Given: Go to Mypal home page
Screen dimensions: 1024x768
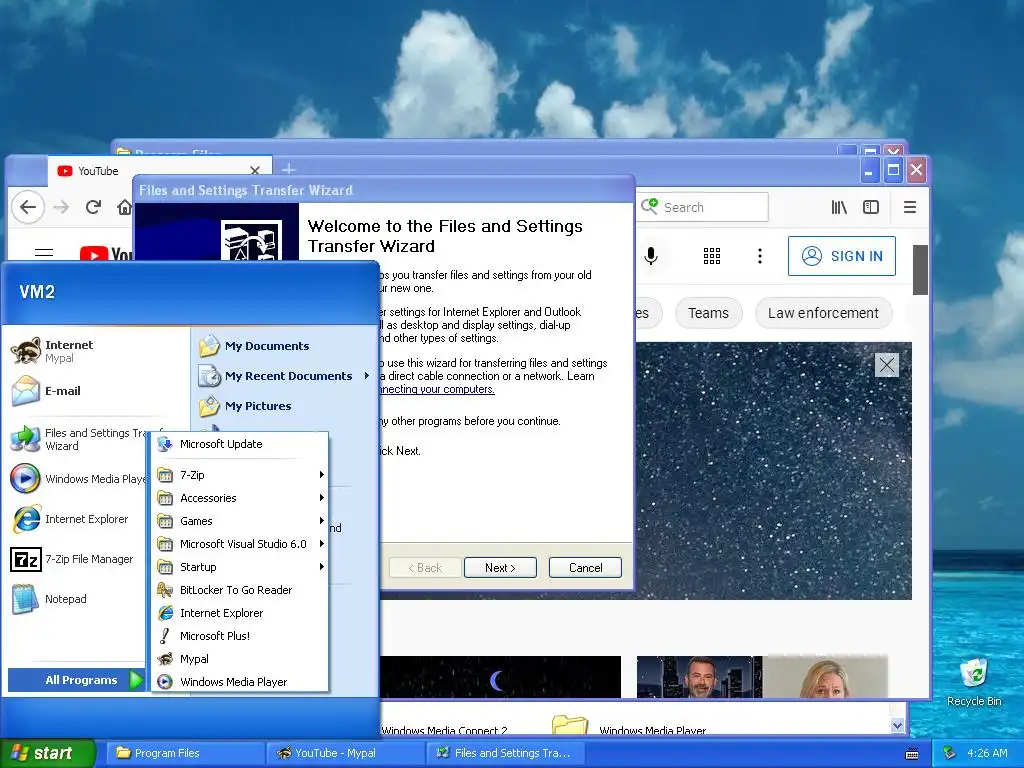Looking at the screenshot, I should click(124, 208).
